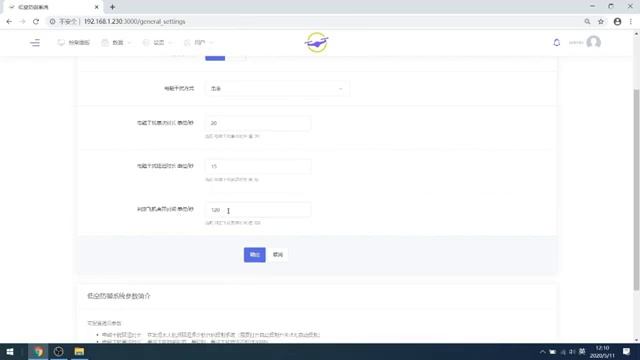Expand the settings nav dropdown
The height and width of the screenshot is (360, 640).
click(x=158, y=42)
